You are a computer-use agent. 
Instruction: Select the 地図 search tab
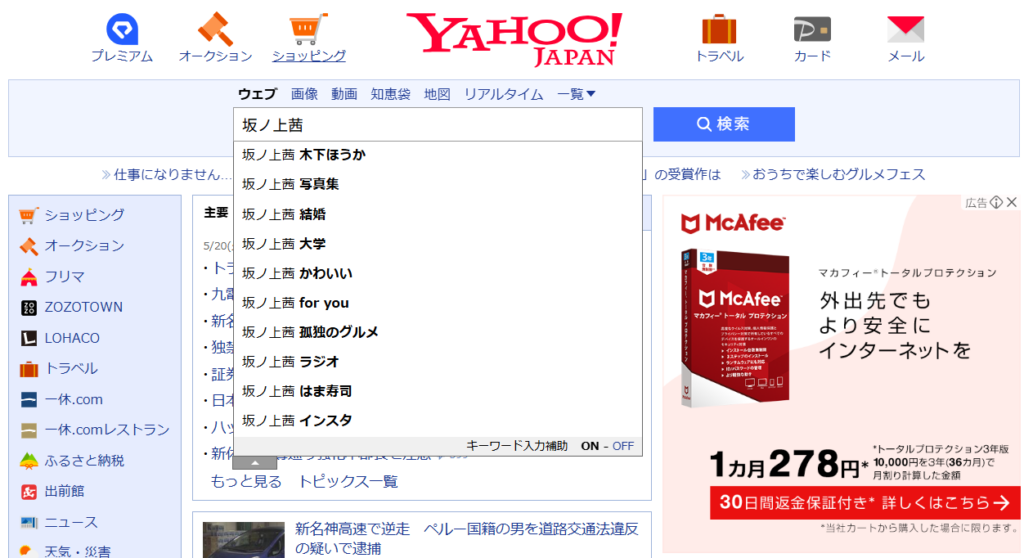[x=437, y=94]
